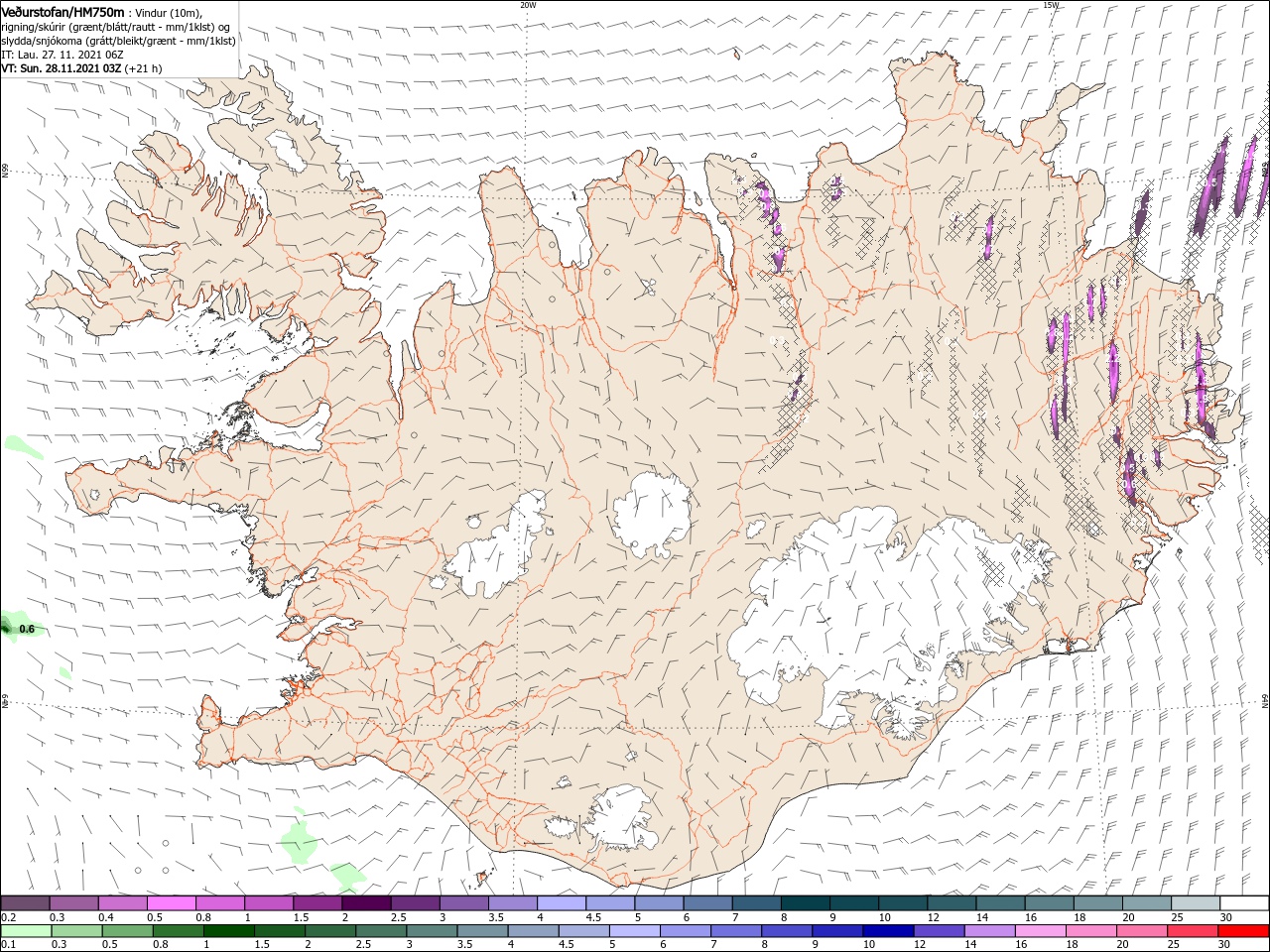Select bottom-row green swatch between 0.5 and 0.8
This screenshot has width=1270, height=952.
click(127, 931)
